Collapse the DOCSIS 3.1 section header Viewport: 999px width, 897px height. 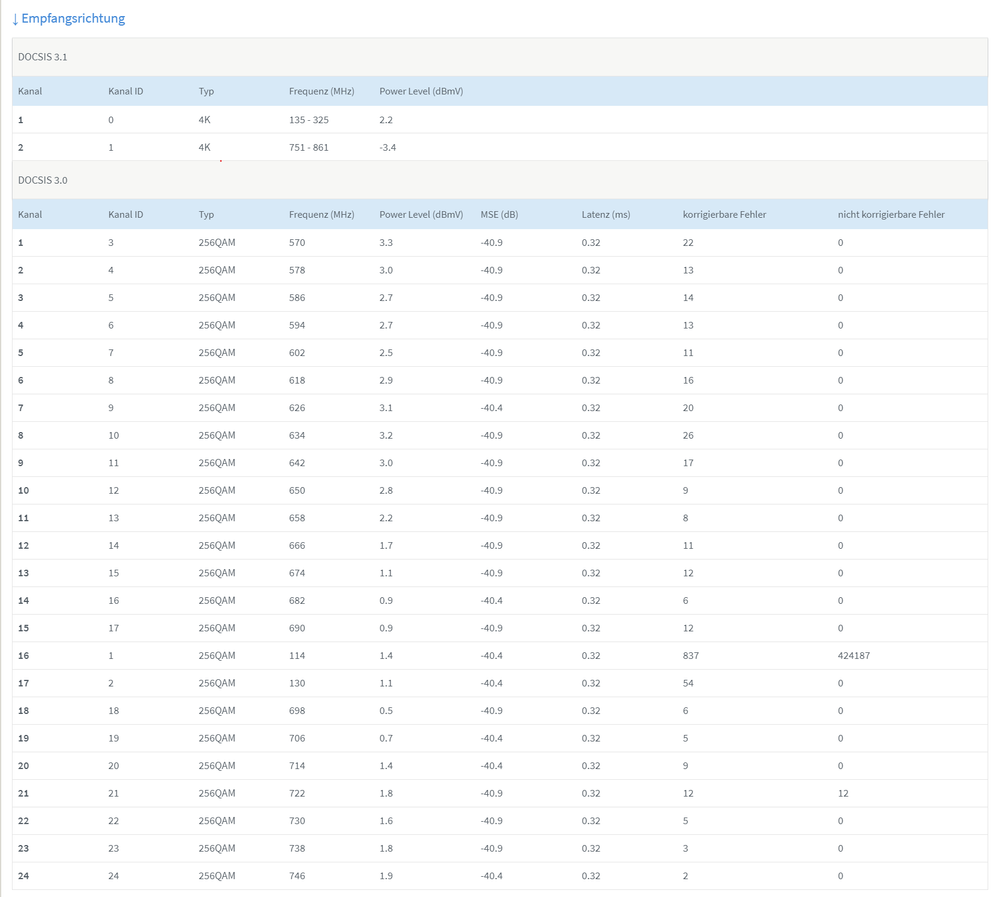click(x=43, y=57)
